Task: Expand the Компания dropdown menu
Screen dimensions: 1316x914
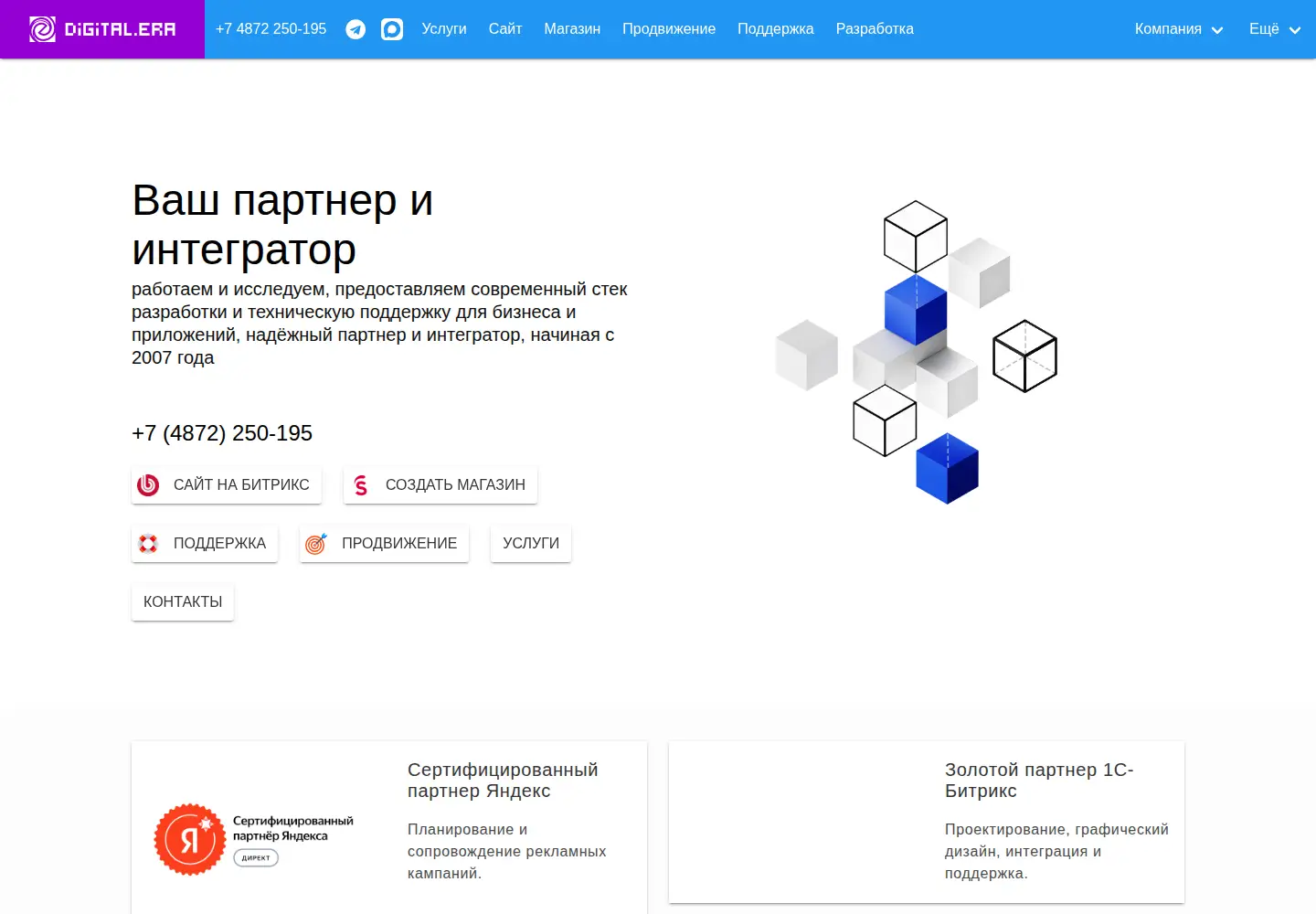Action: coord(1179,29)
